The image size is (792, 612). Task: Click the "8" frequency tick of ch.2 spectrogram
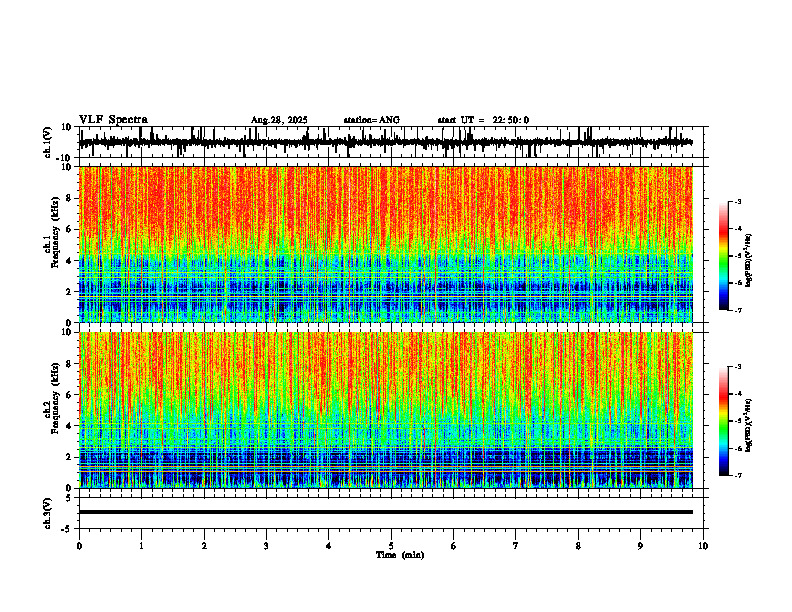[x=69, y=364]
